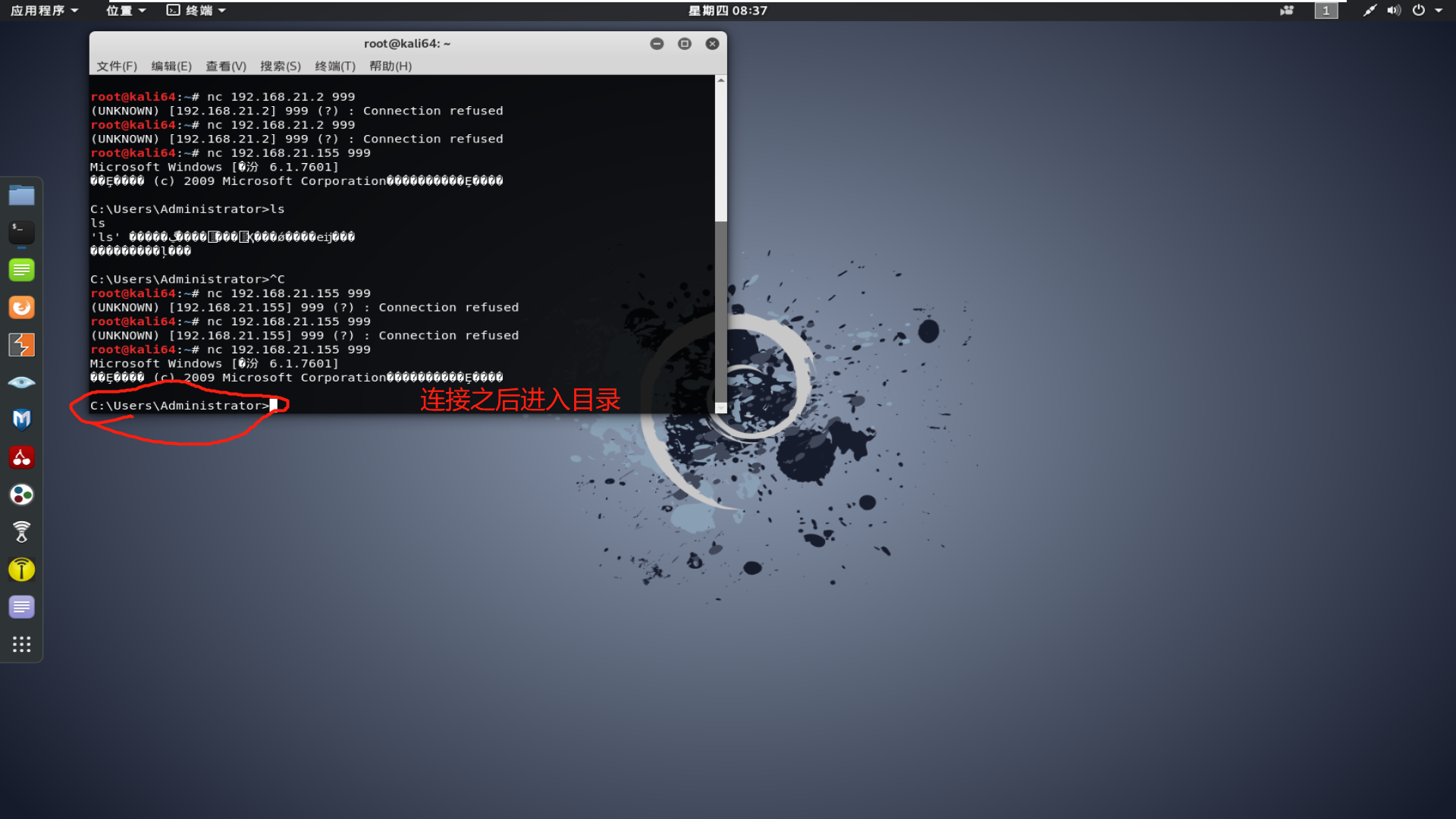Open the Files folder in dock
The height and width of the screenshot is (819, 1456).
coord(21,196)
